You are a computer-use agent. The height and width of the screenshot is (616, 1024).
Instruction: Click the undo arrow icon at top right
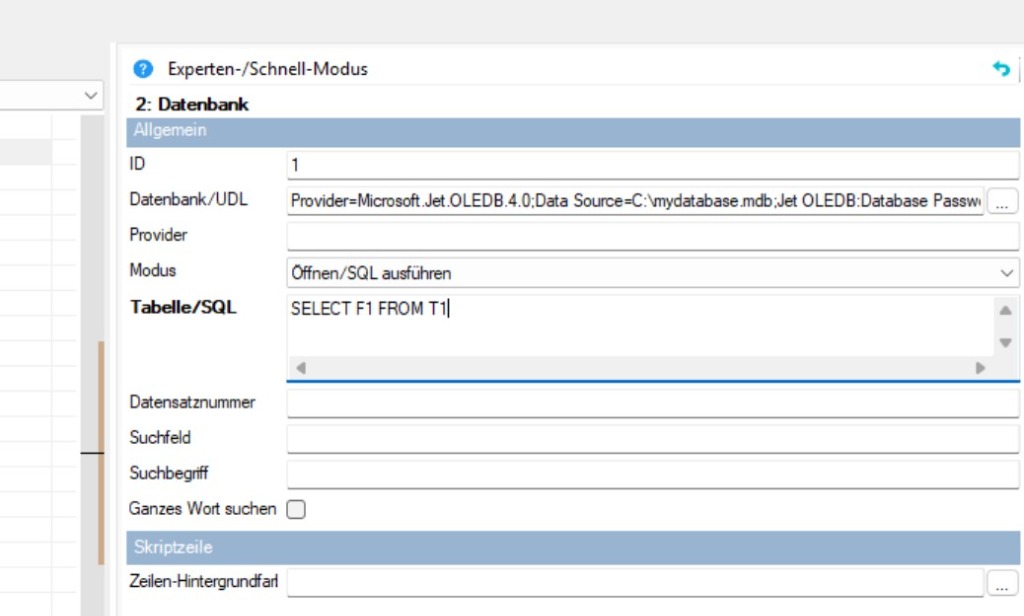coord(1001,69)
